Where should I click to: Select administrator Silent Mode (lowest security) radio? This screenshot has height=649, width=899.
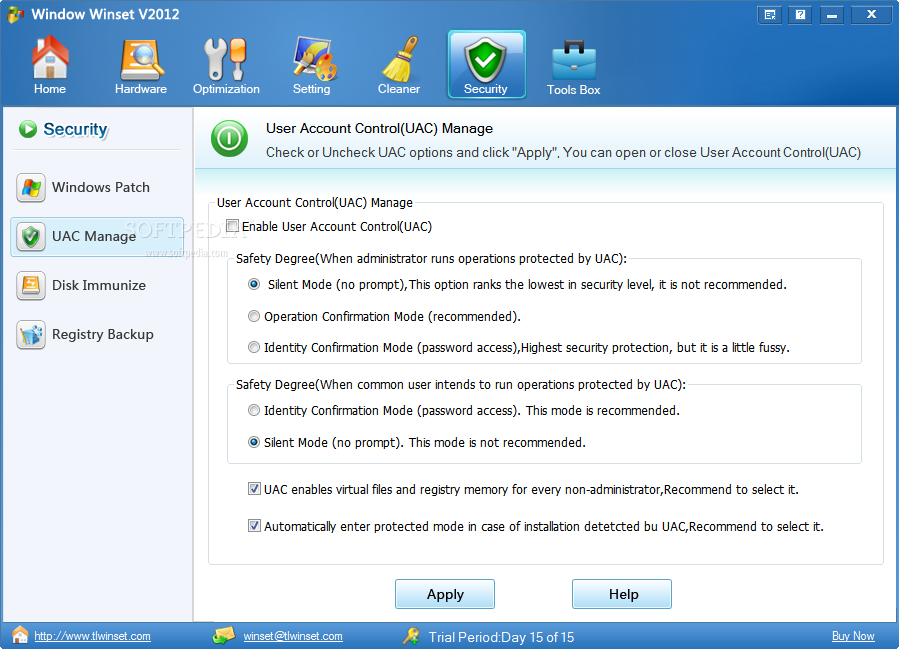pyautogui.click(x=254, y=284)
